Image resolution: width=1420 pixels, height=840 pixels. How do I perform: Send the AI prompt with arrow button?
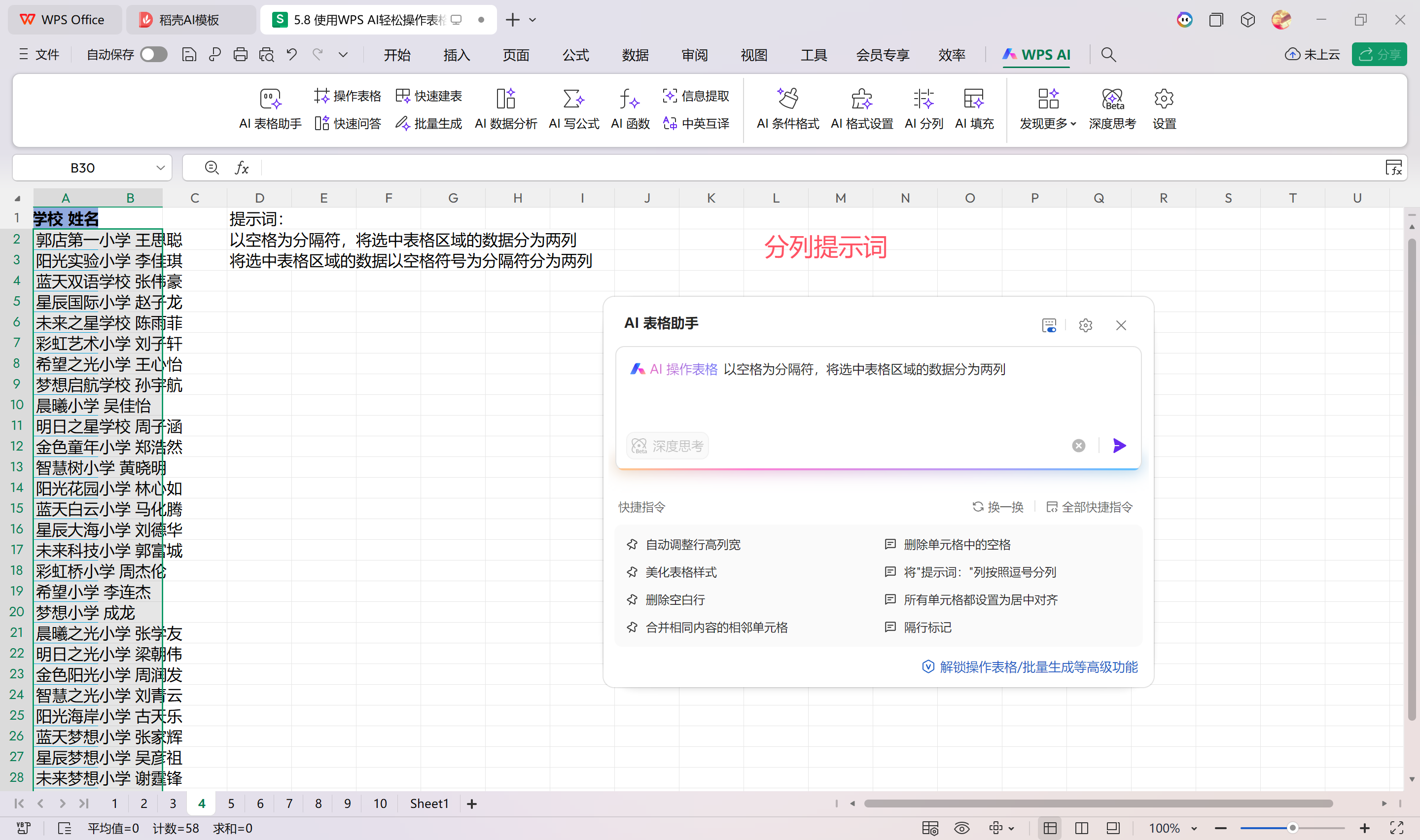tap(1119, 446)
